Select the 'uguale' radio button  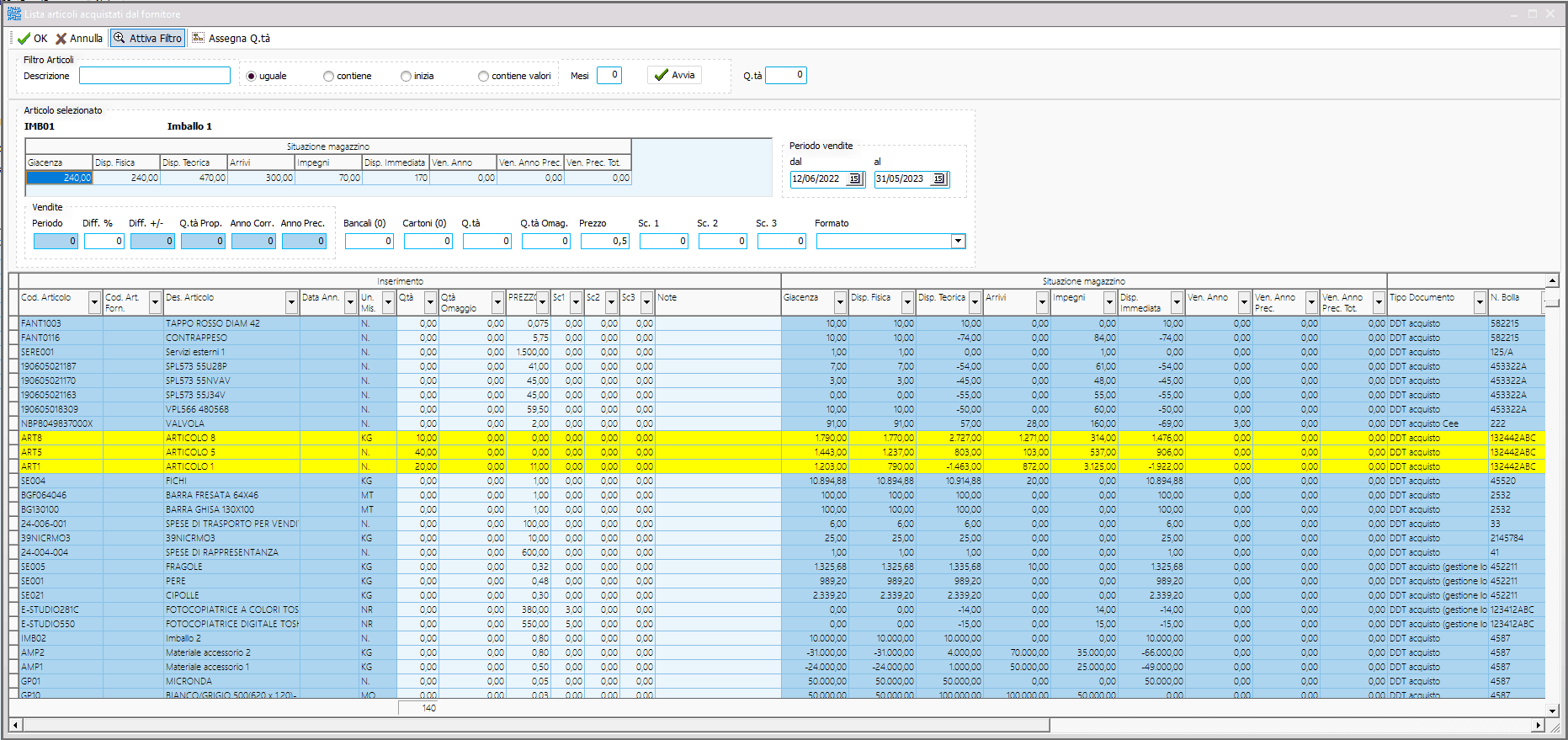pyautogui.click(x=251, y=76)
